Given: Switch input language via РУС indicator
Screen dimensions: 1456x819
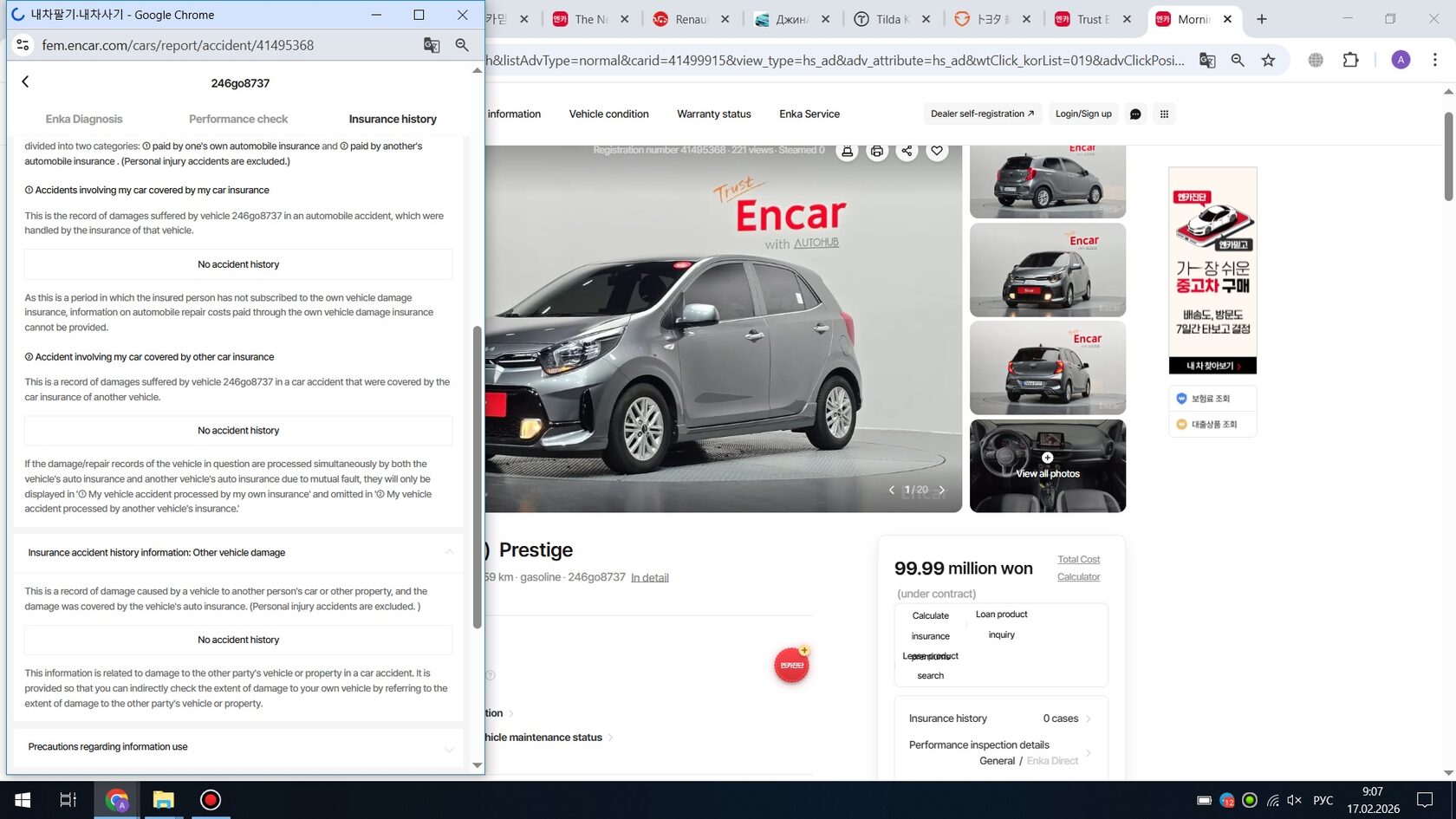Looking at the screenshot, I should pos(1323,800).
